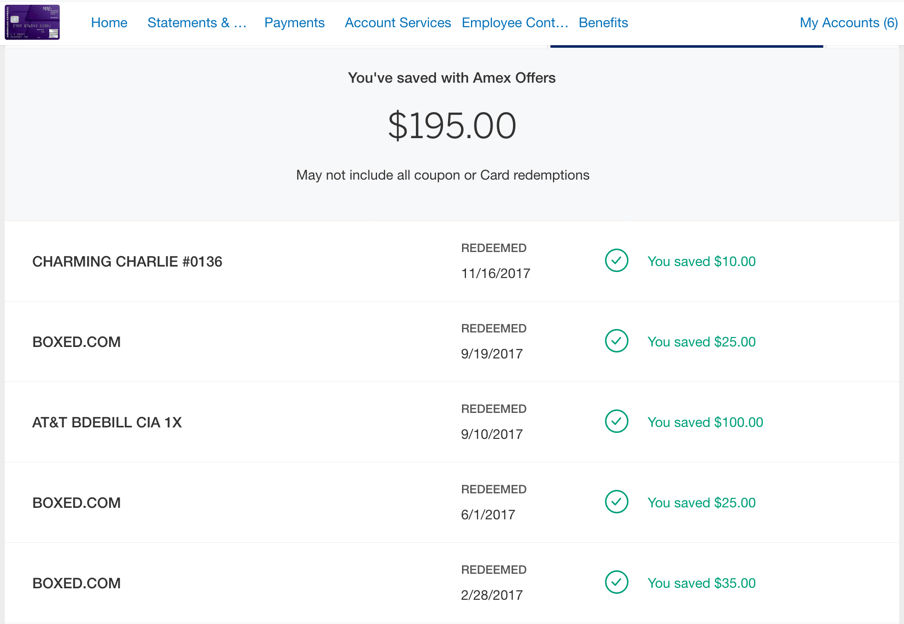This screenshot has height=624, width=904.
Task: Click the coupon or Card redemptions disclaimer
Action: (443, 175)
